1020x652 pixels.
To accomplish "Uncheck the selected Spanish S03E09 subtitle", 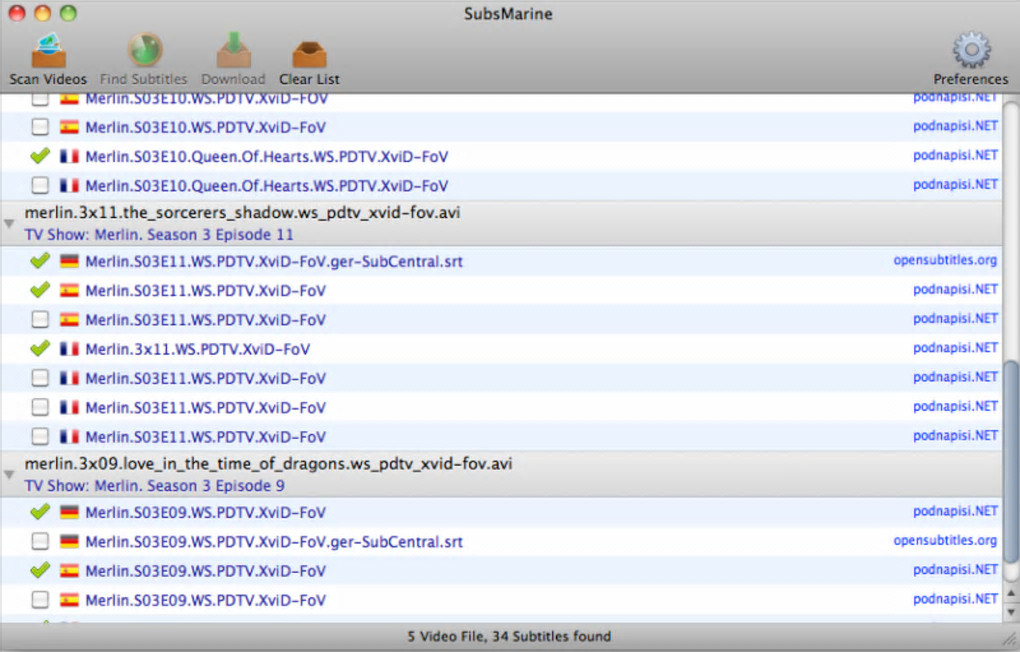I will (40, 571).
